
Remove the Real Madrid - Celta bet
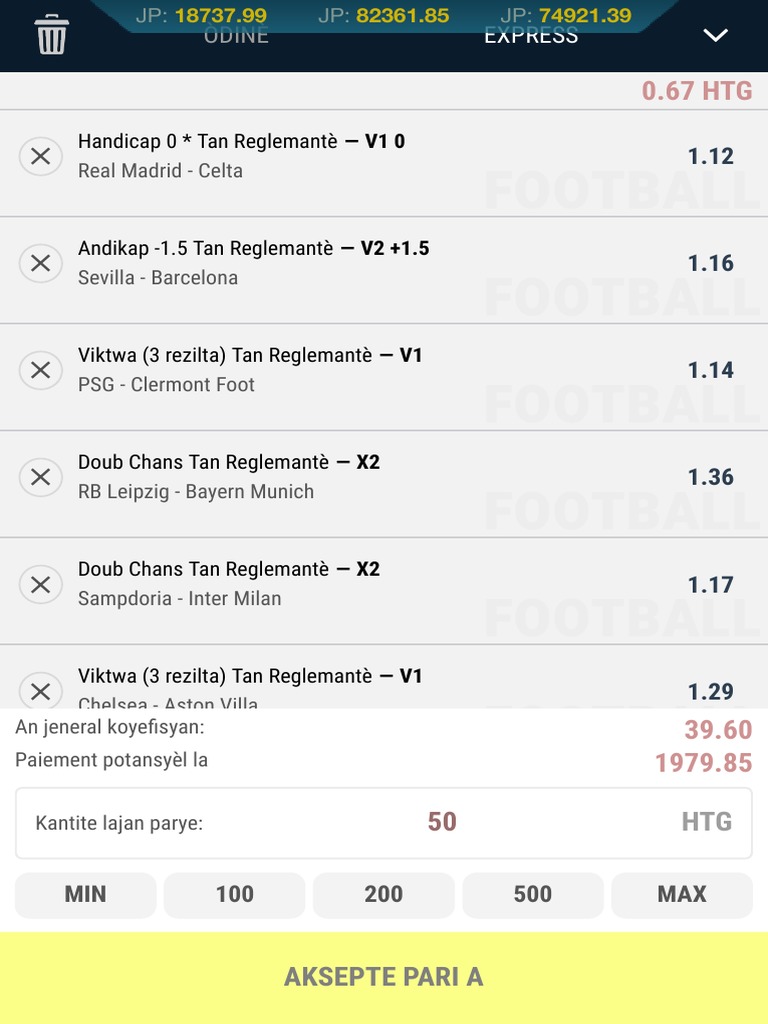[x=41, y=156]
